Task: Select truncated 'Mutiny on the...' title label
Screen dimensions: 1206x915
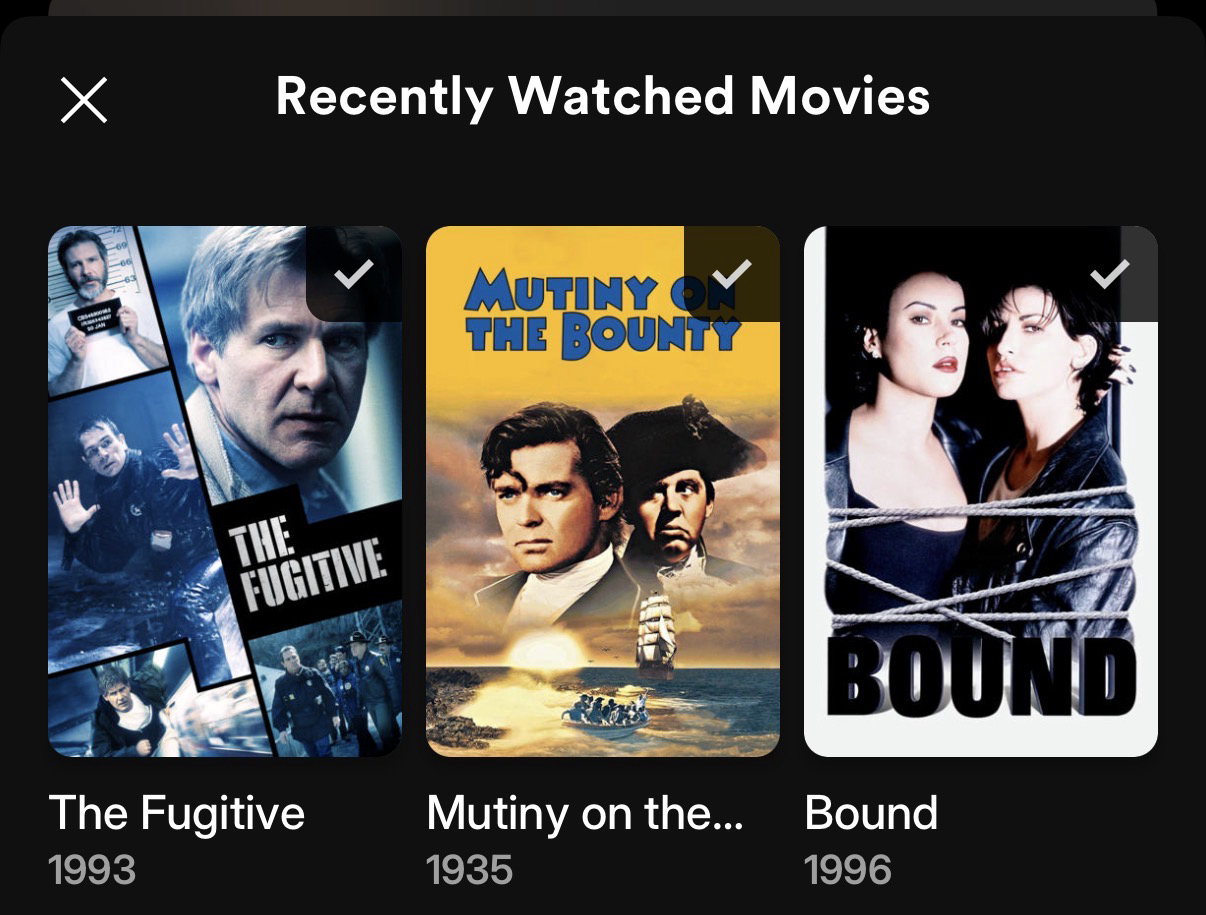Action: click(x=585, y=813)
